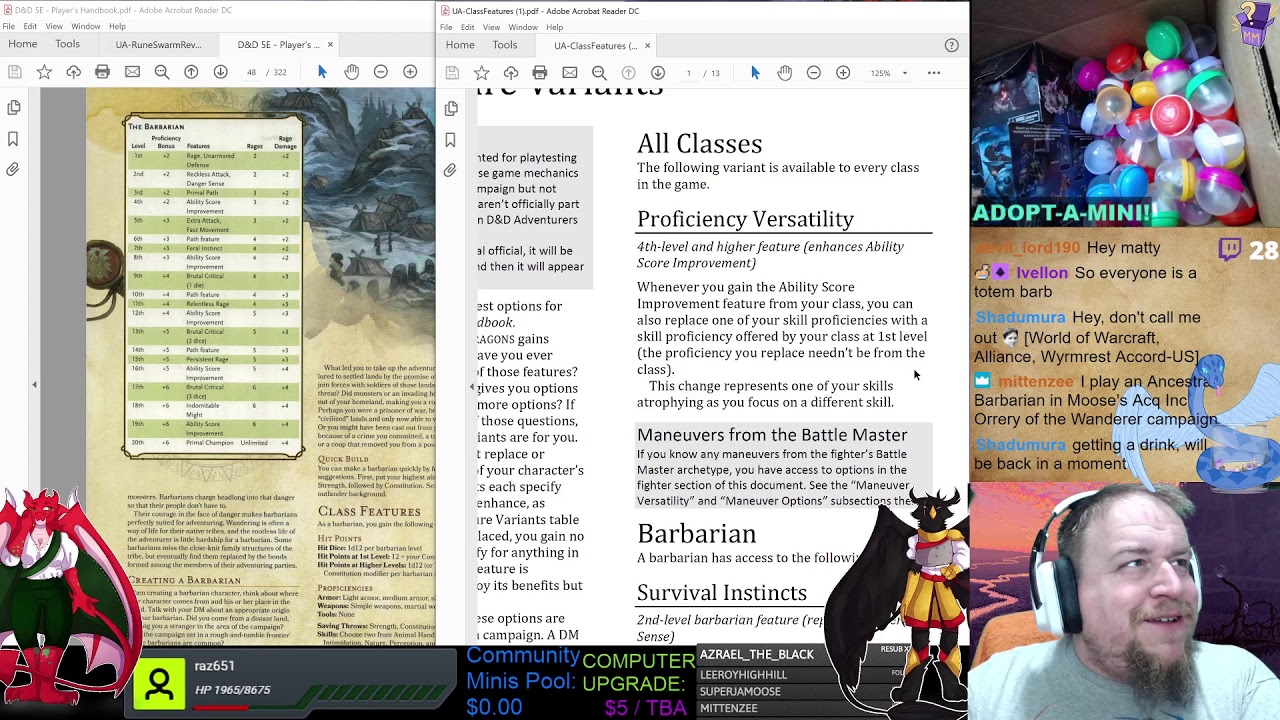Viewport: 1280px width, 720px height.
Task: Open Window menu in UA-ClassFeatures window
Action: [x=522, y=27]
